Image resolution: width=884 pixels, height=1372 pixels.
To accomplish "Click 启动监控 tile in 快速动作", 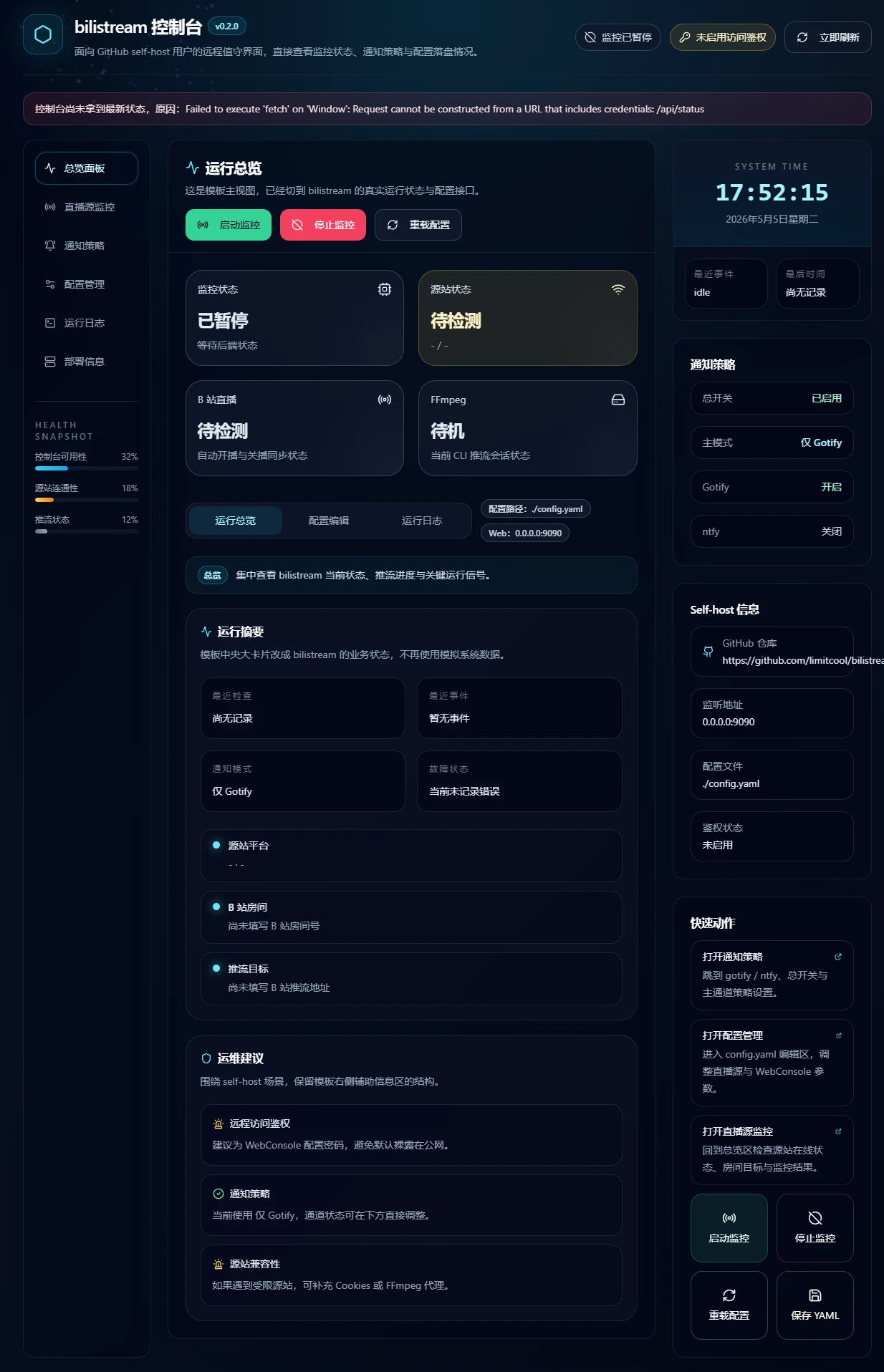I will click(x=729, y=1227).
